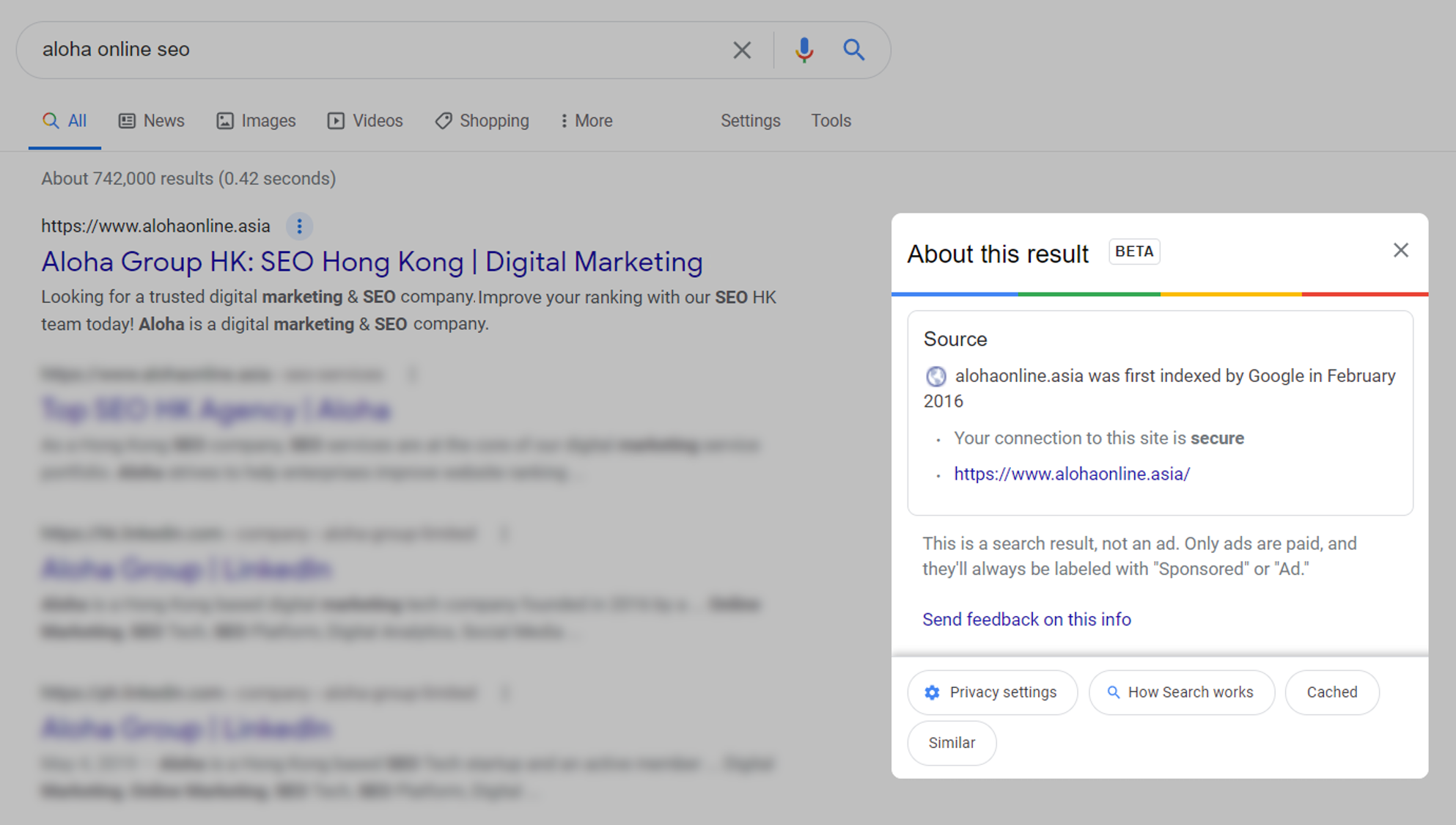Switch to the News tab
Screen dimensions: 1456x825
pos(151,121)
